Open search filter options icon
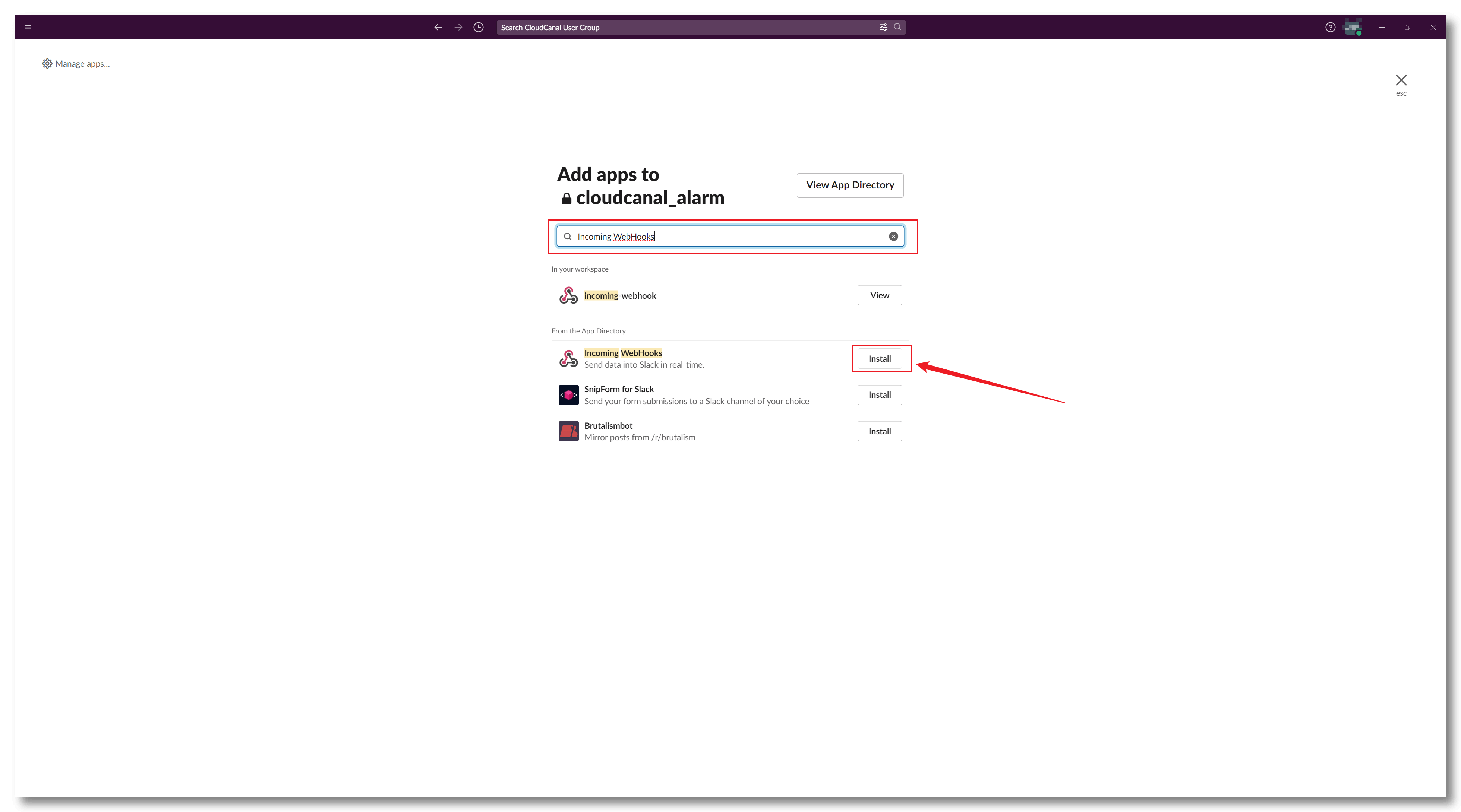 (x=883, y=27)
